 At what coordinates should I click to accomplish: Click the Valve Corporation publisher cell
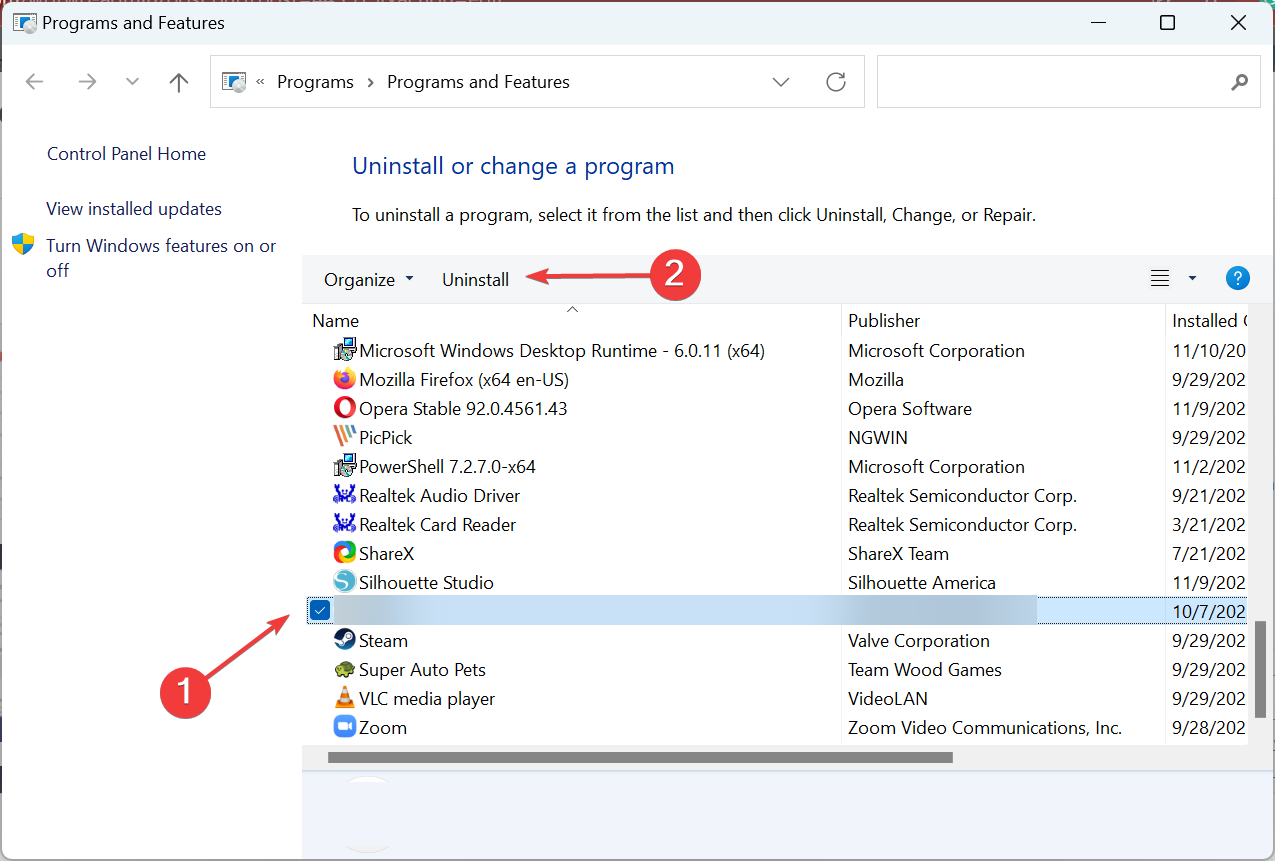click(x=919, y=641)
